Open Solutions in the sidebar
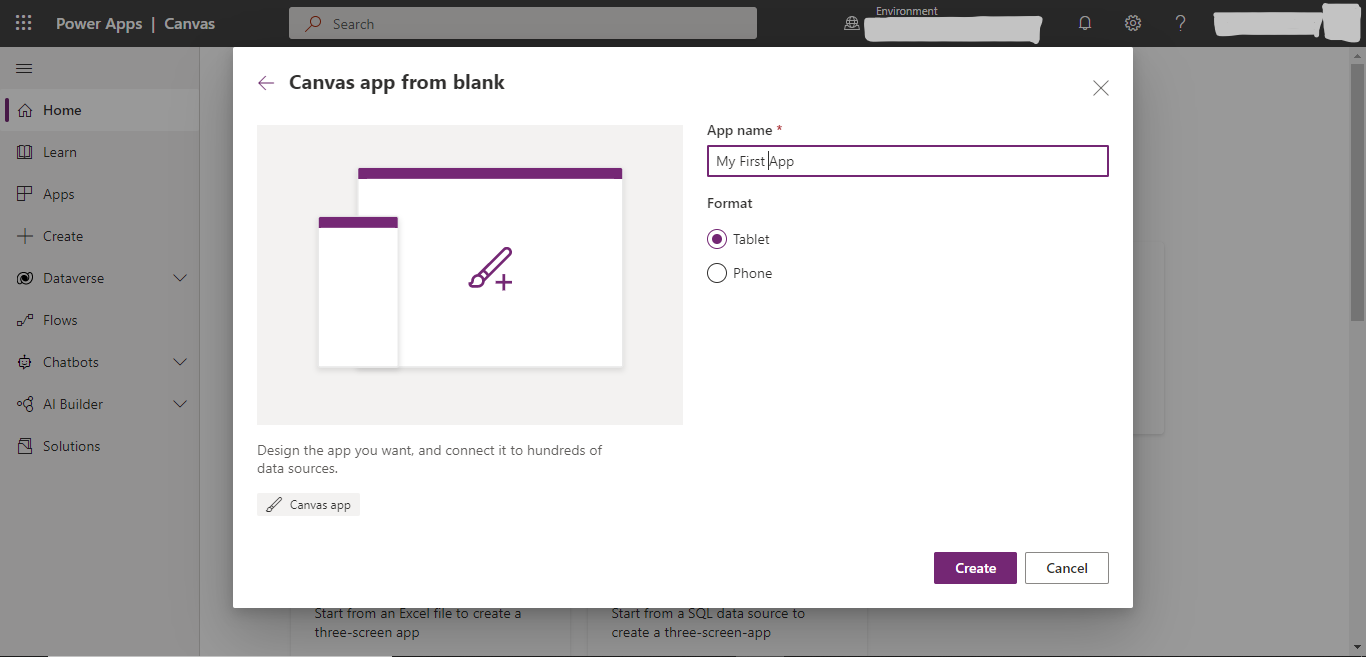 pos(71,446)
